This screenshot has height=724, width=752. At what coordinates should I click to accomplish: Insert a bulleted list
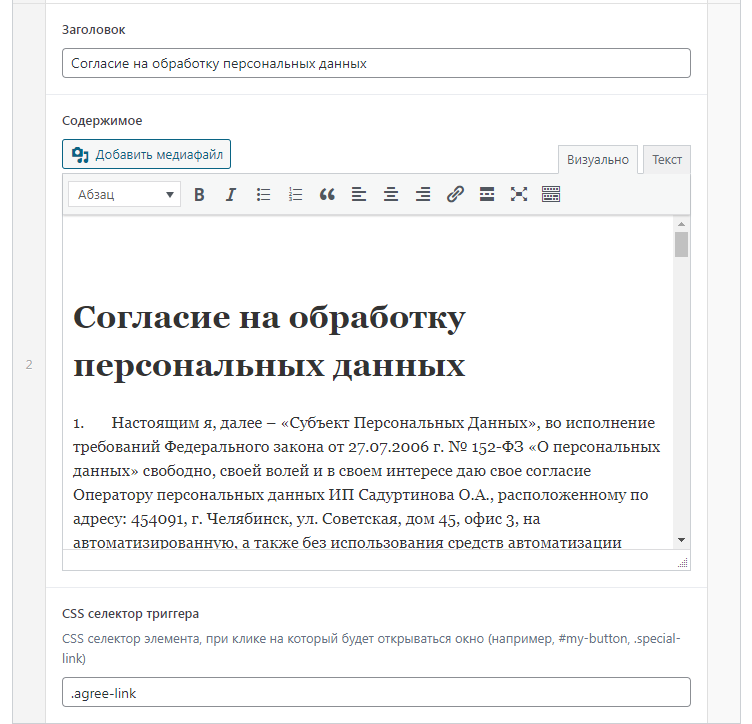pos(263,195)
